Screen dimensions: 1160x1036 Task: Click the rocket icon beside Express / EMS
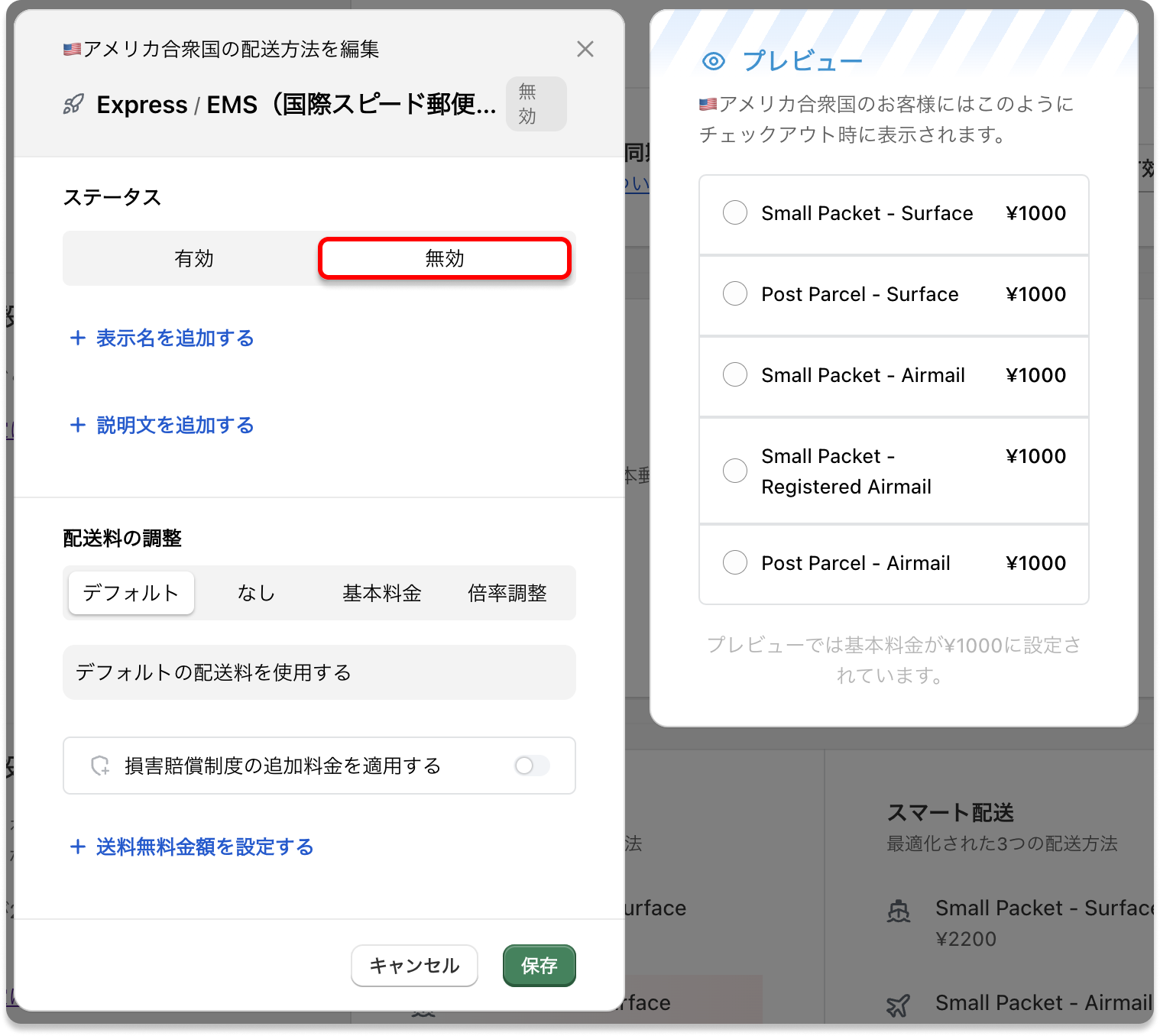[73, 105]
